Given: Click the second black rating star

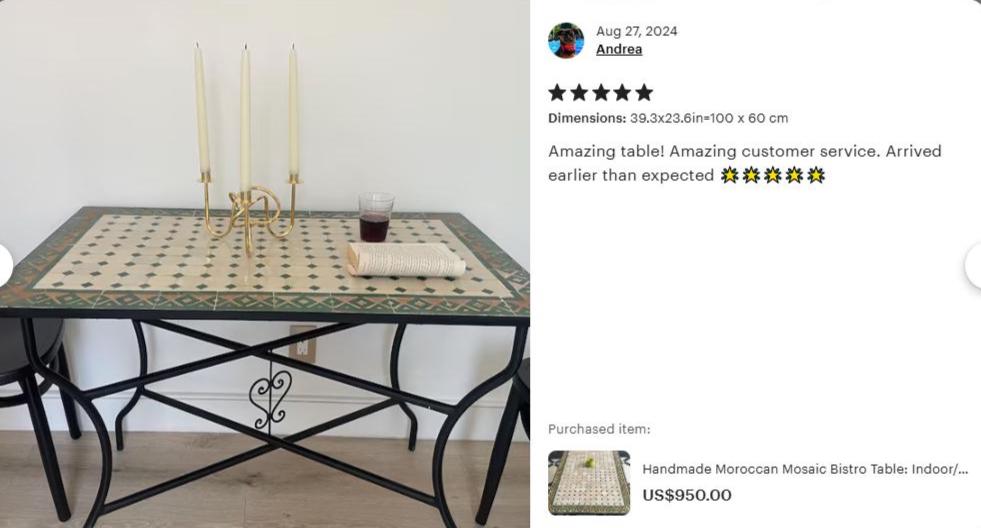Looking at the screenshot, I should [579, 93].
